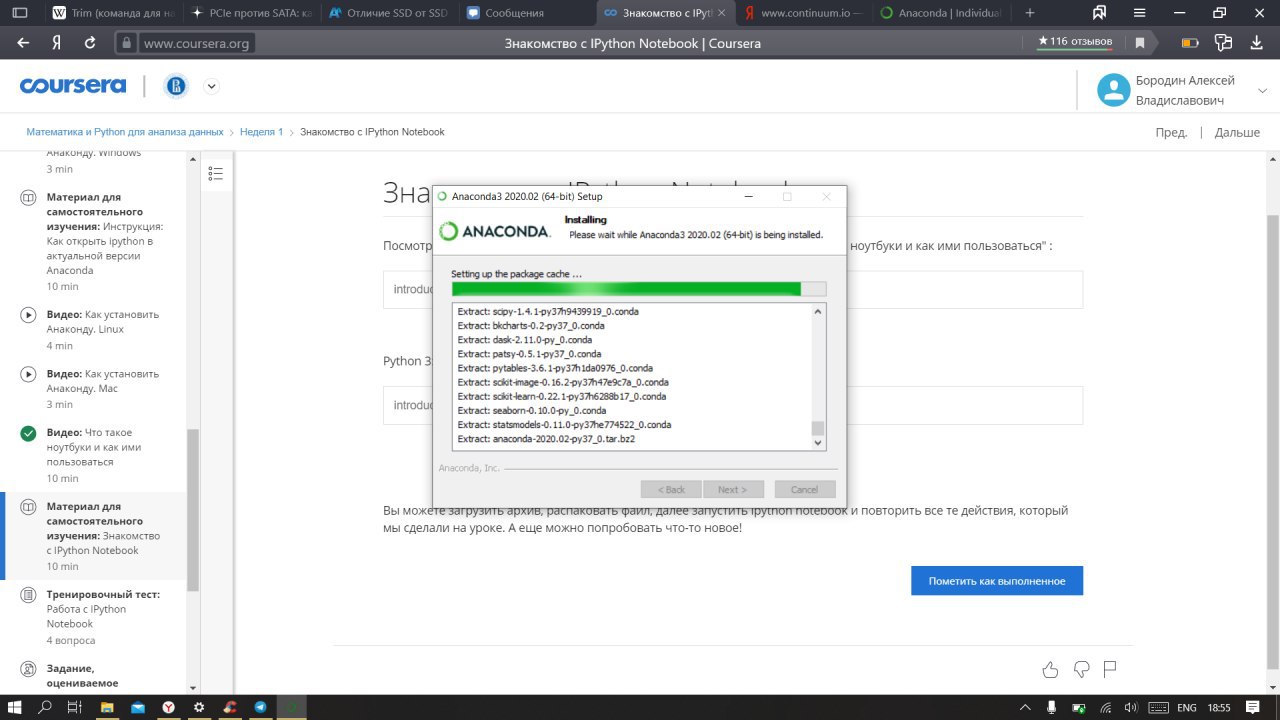The height and width of the screenshot is (720, 1280).
Task: Click 'Пометить как выполненное' button
Action: 997,581
